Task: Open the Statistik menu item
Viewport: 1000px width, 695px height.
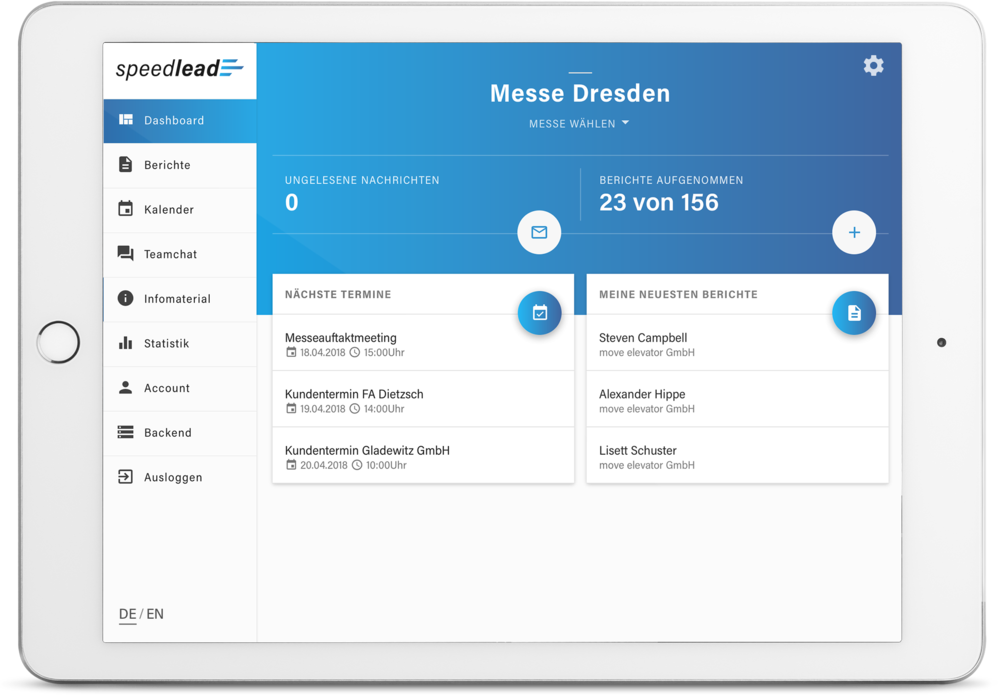Action: [180, 344]
